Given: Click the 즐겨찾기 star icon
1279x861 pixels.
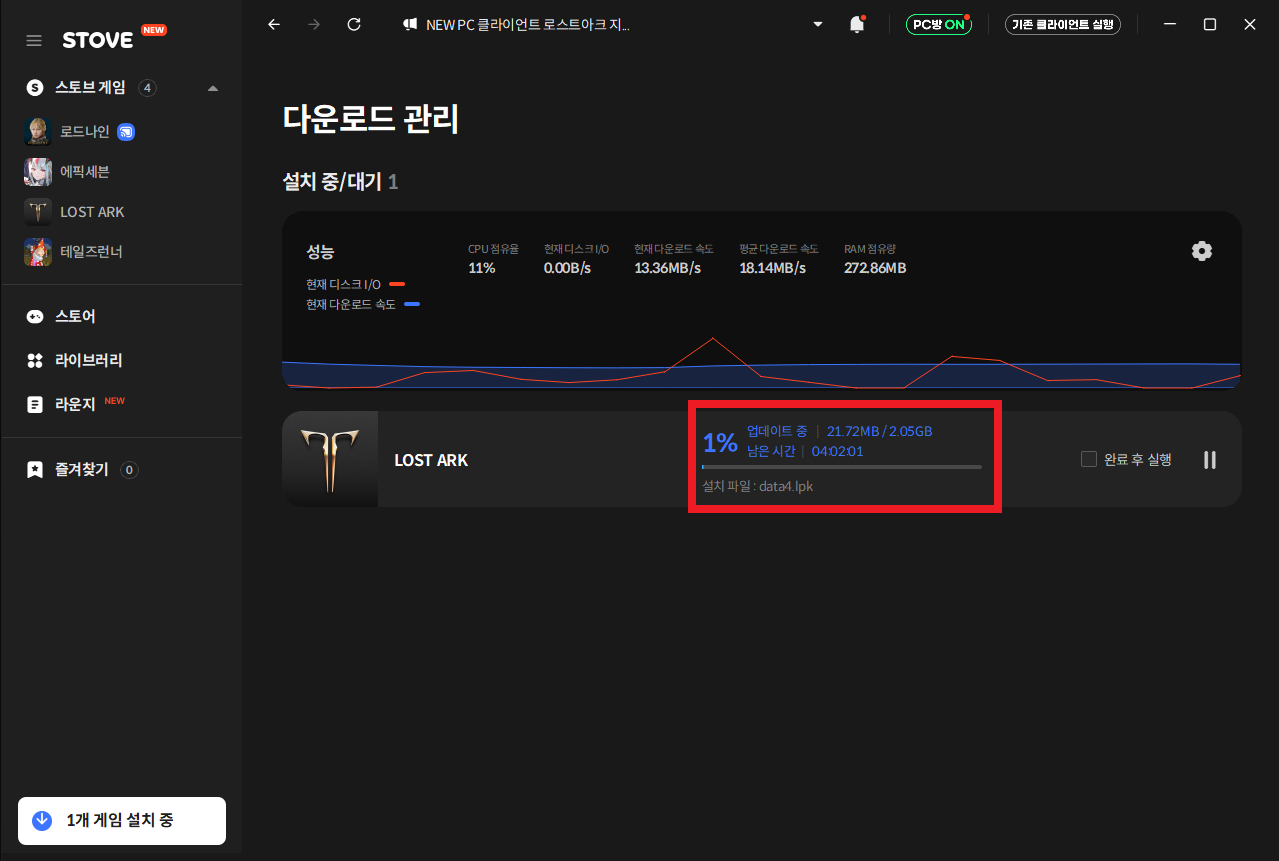Looking at the screenshot, I should (x=35, y=469).
